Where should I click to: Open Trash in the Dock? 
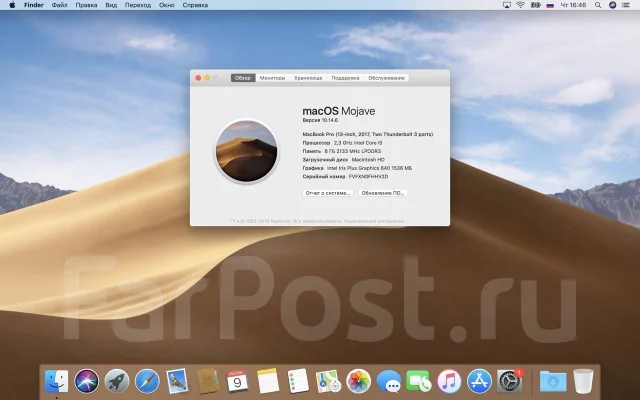[x=583, y=381]
